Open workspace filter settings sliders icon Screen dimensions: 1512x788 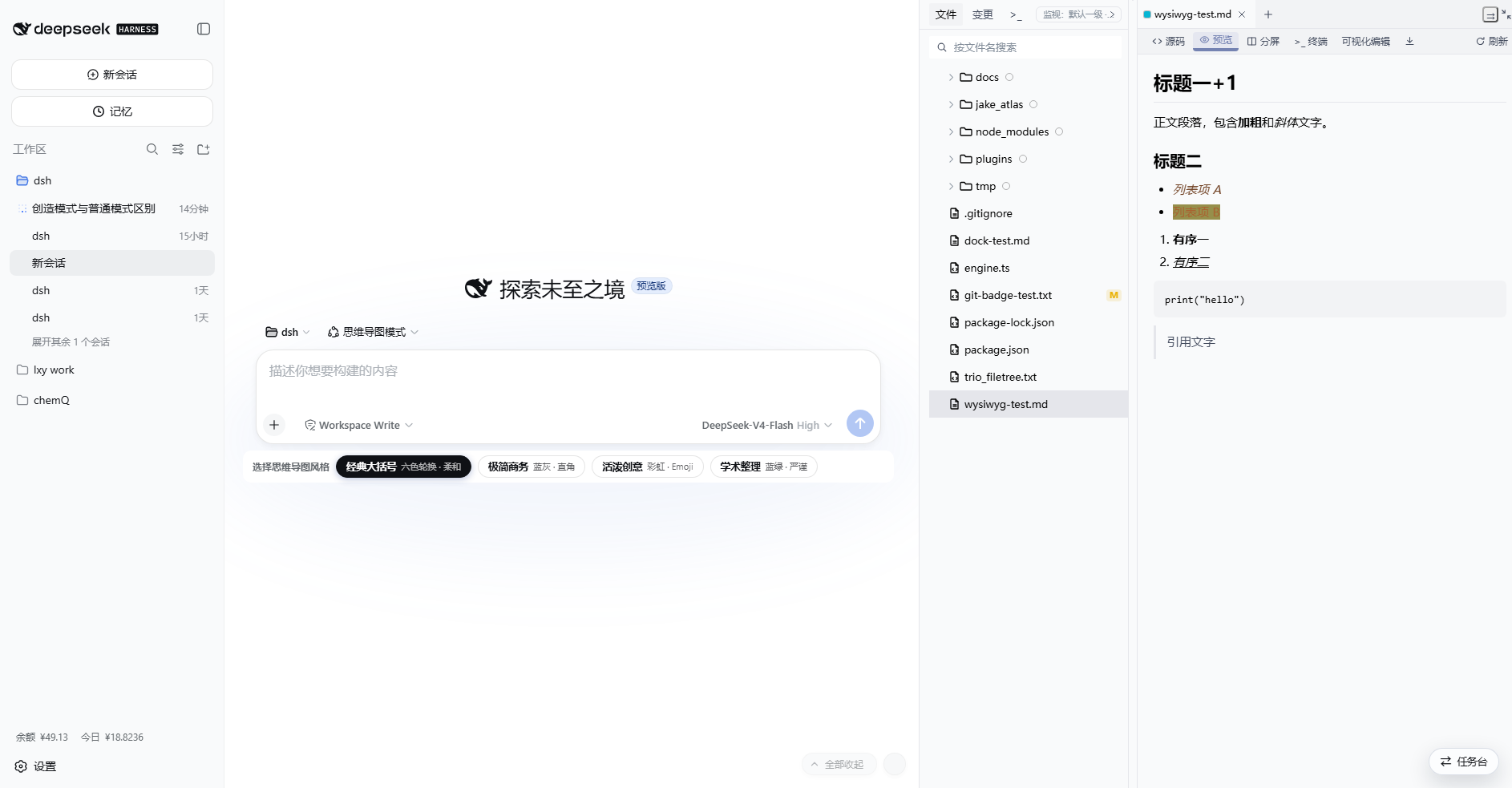[x=178, y=149]
